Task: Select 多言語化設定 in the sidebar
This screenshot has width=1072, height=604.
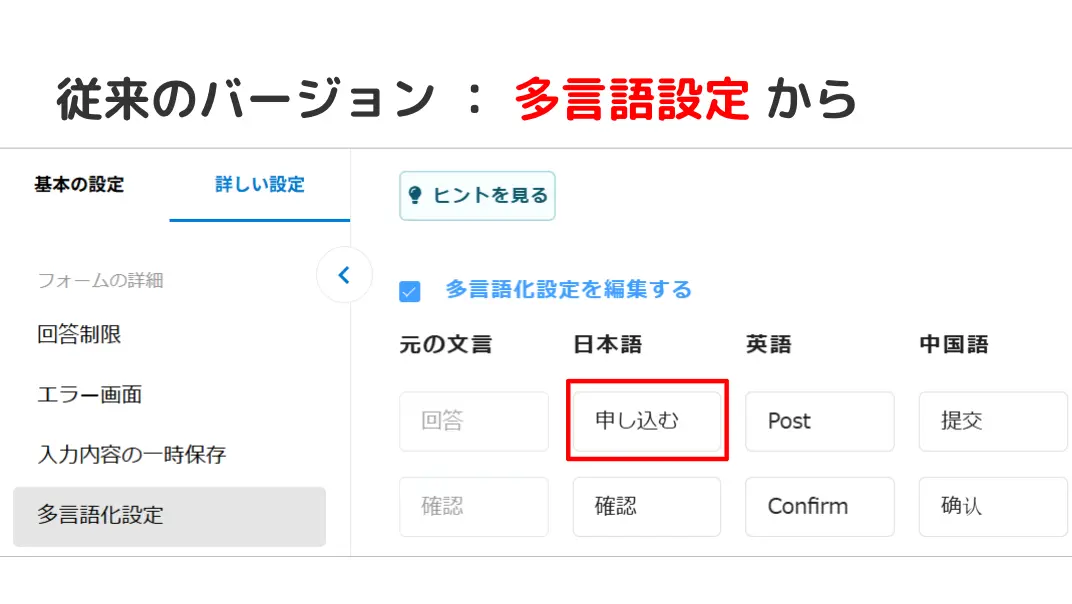Action: (x=170, y=516)
